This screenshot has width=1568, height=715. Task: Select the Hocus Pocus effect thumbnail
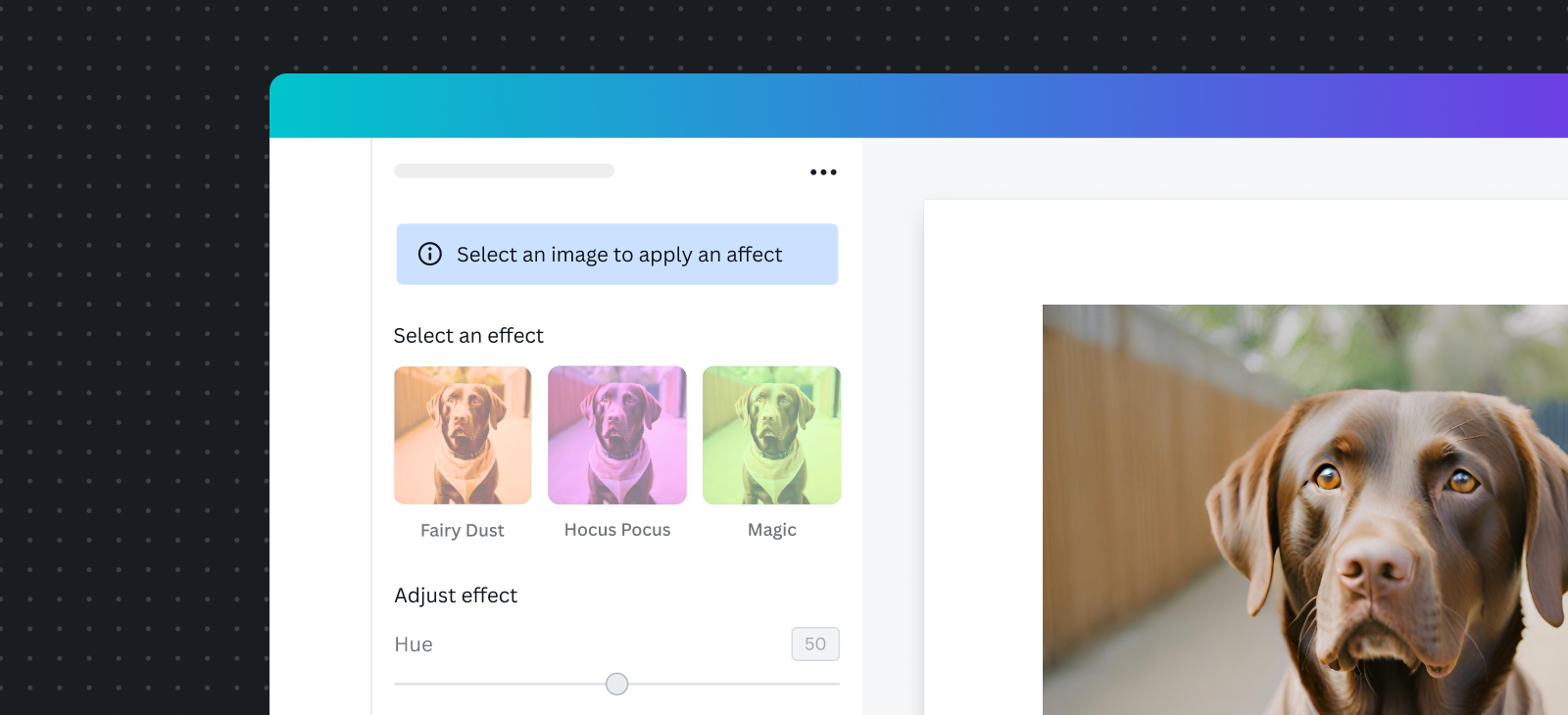617,435
